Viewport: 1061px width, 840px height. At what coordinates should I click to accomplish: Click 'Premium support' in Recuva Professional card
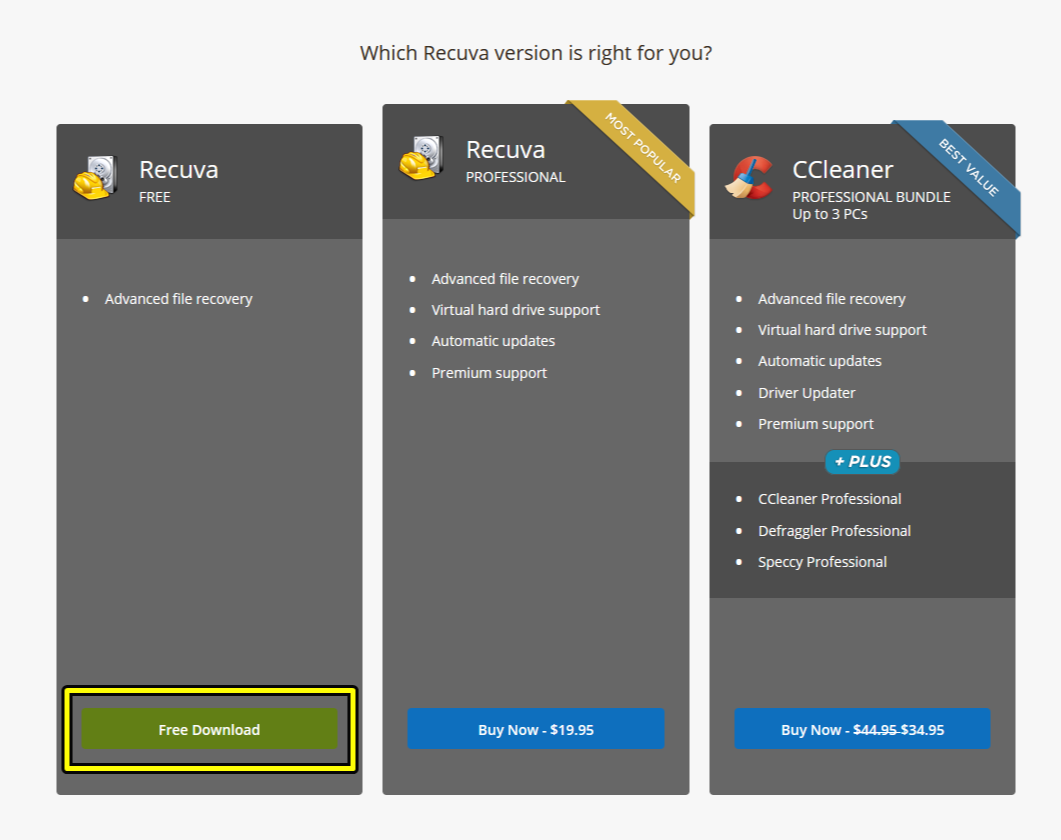pyautogui.click(x=489, y=373)
